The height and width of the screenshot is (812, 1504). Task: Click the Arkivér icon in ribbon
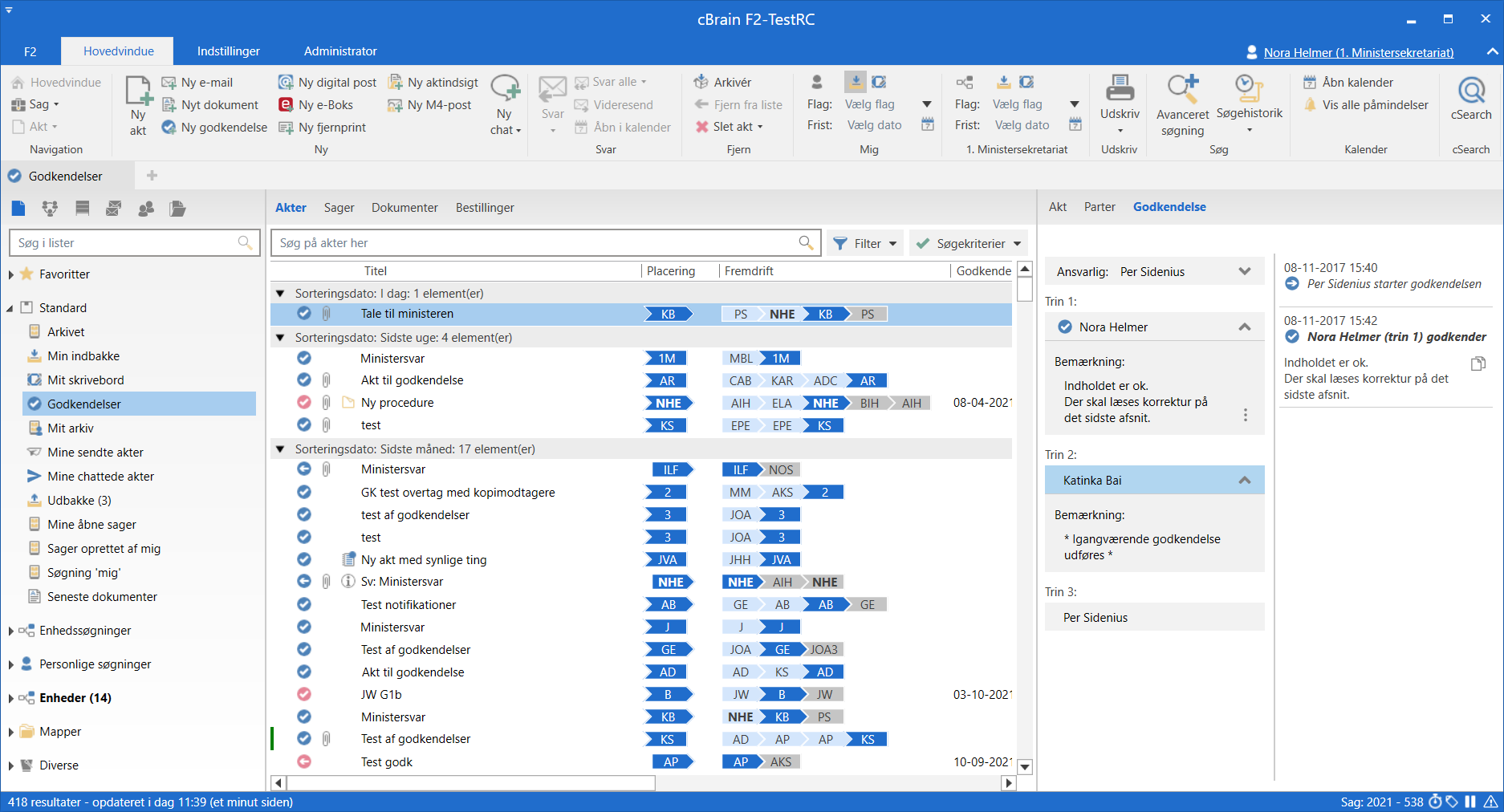coord(701,82)
